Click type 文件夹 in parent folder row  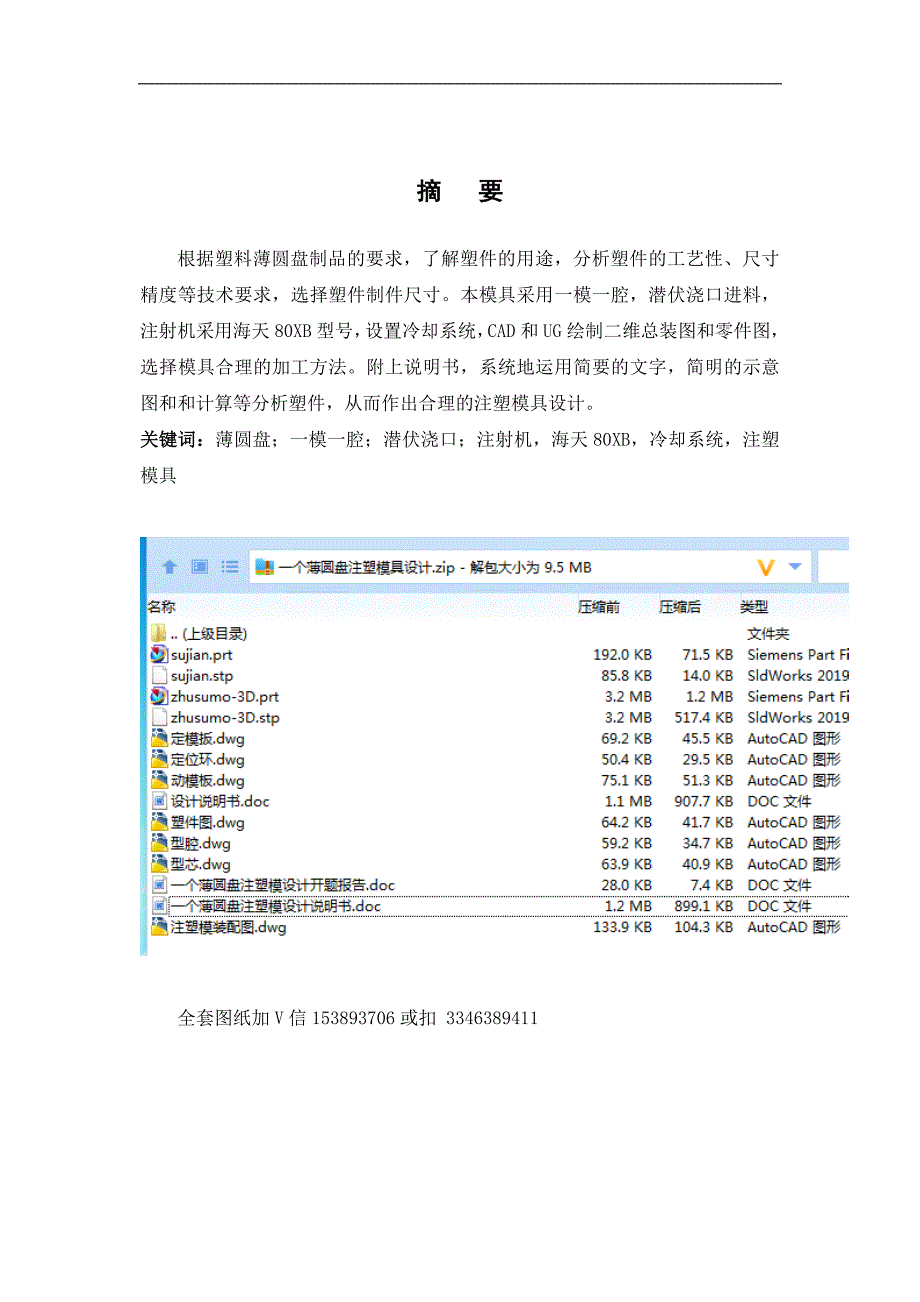pyautogui.click(x=768, y=634)
